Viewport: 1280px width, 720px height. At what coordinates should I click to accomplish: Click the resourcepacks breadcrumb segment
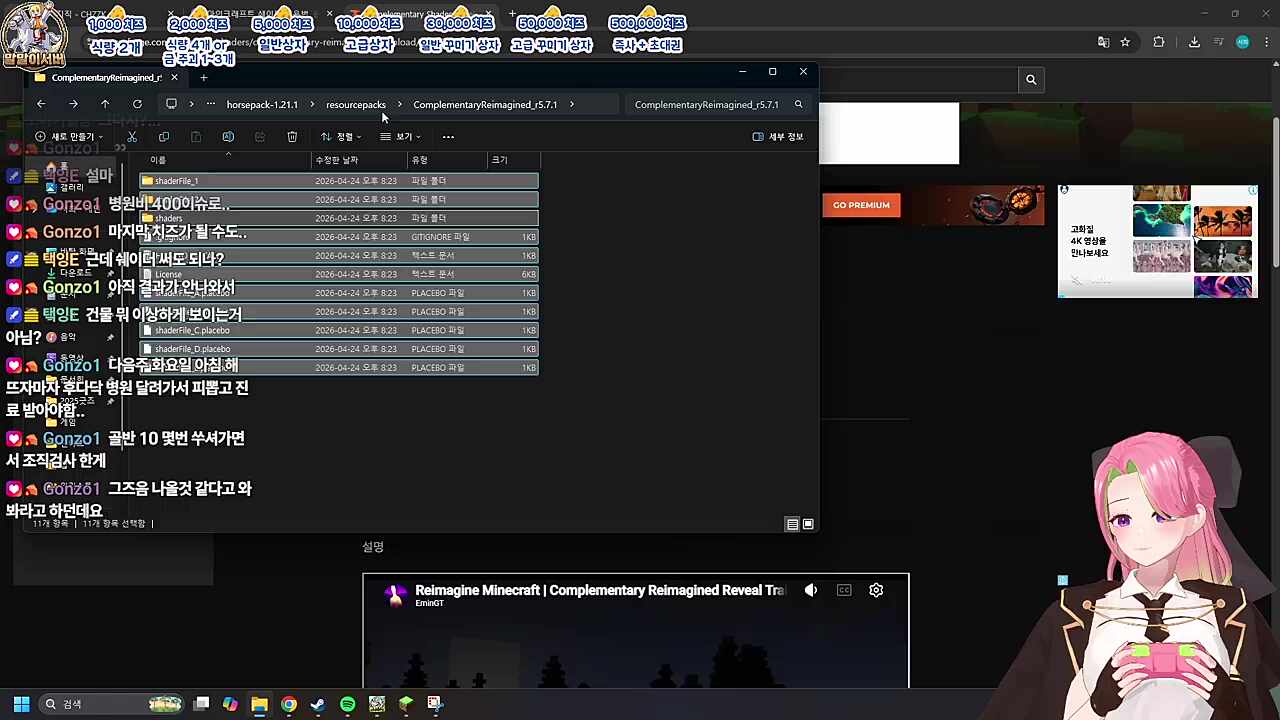point(355,104)
